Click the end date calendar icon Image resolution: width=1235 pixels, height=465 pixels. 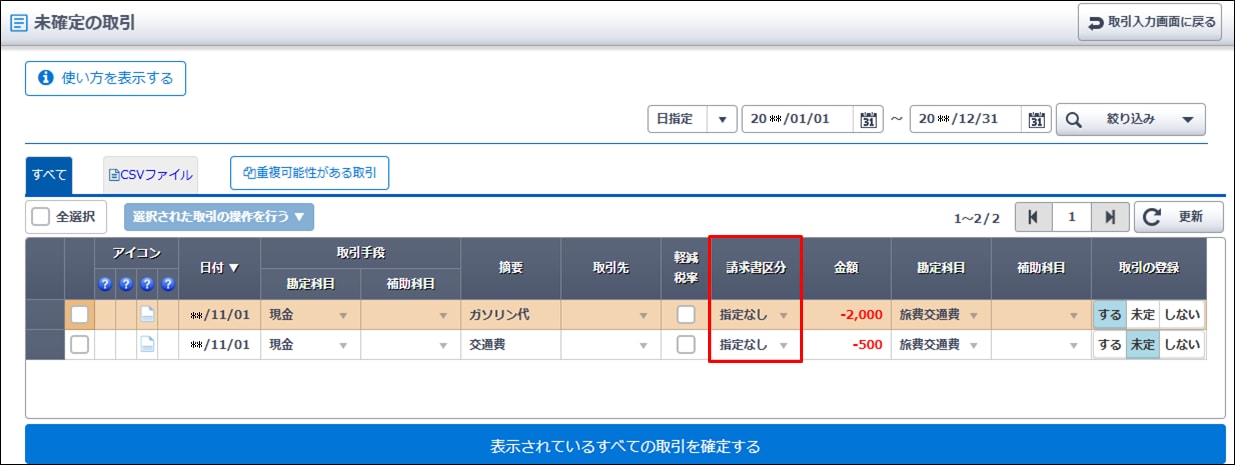(x=1037, y=119)
